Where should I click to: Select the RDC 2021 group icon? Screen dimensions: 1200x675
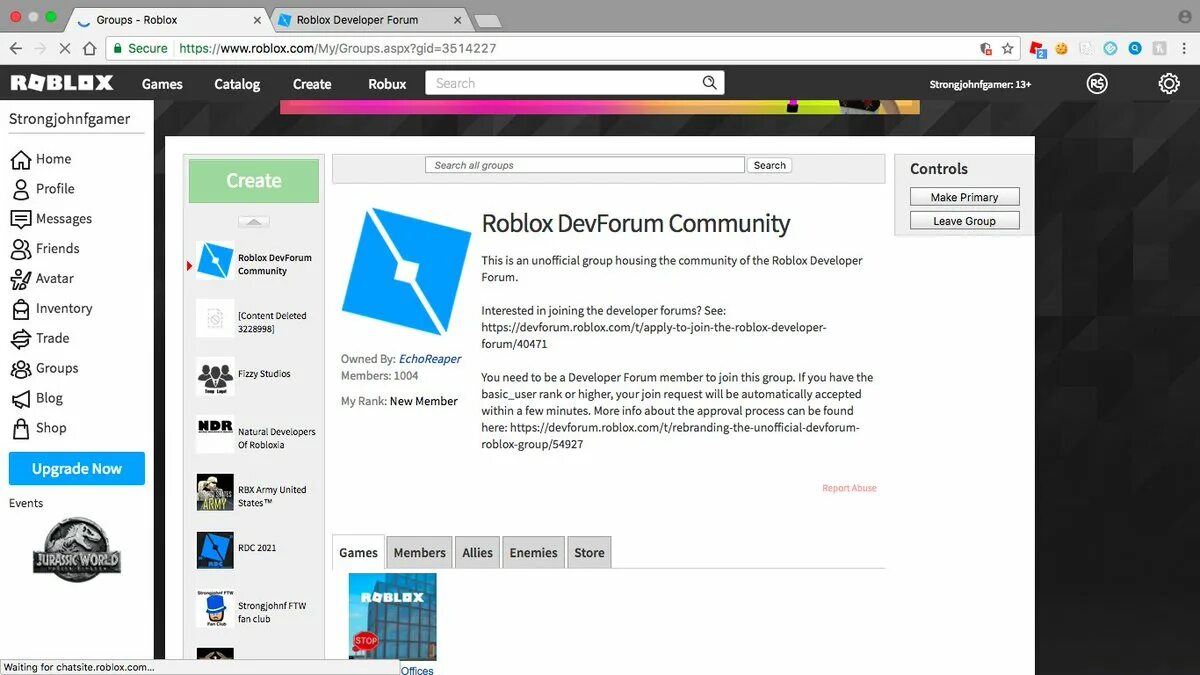(215, 550)
